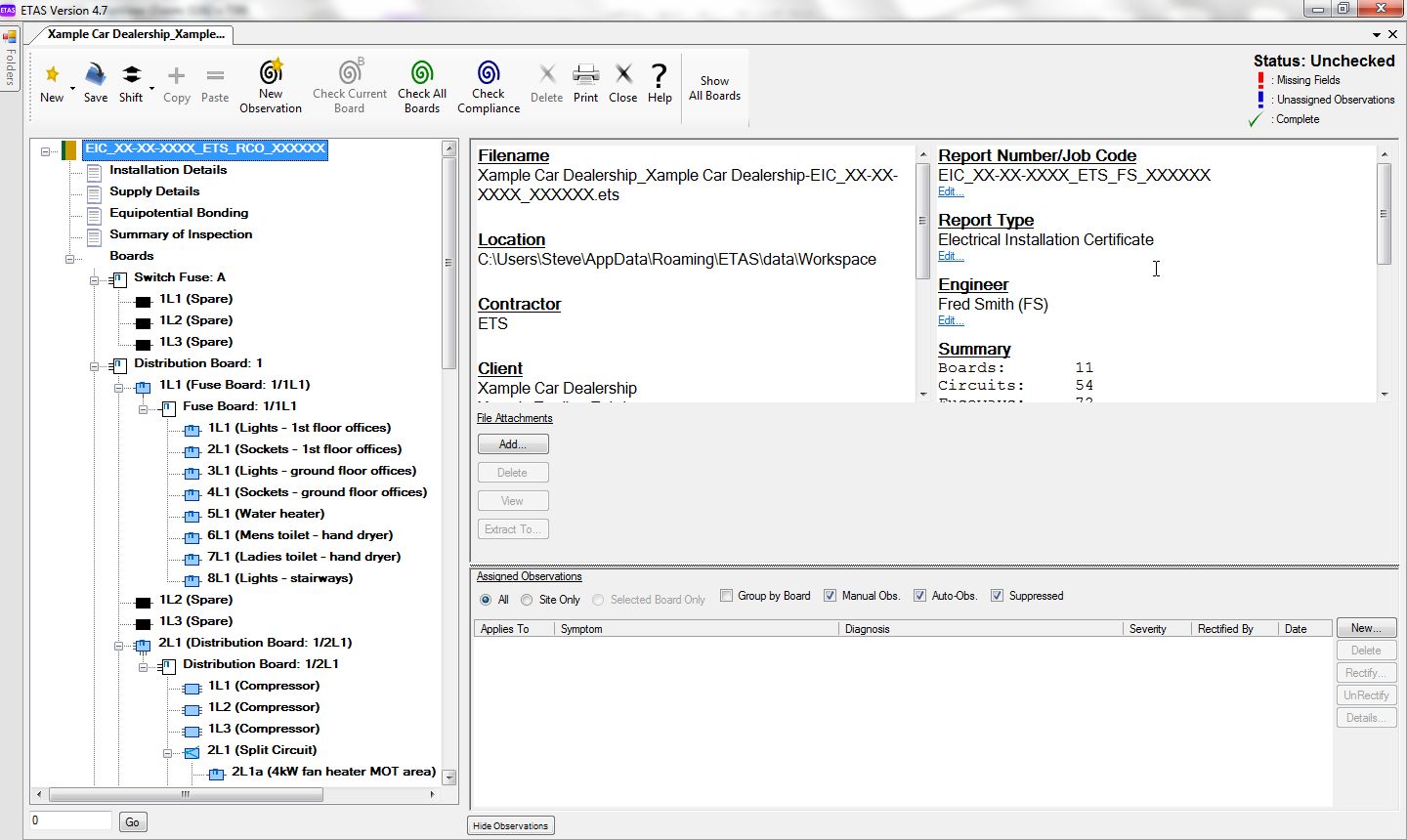
Task: Close the active document tab
Action: tap(1393, 34)
